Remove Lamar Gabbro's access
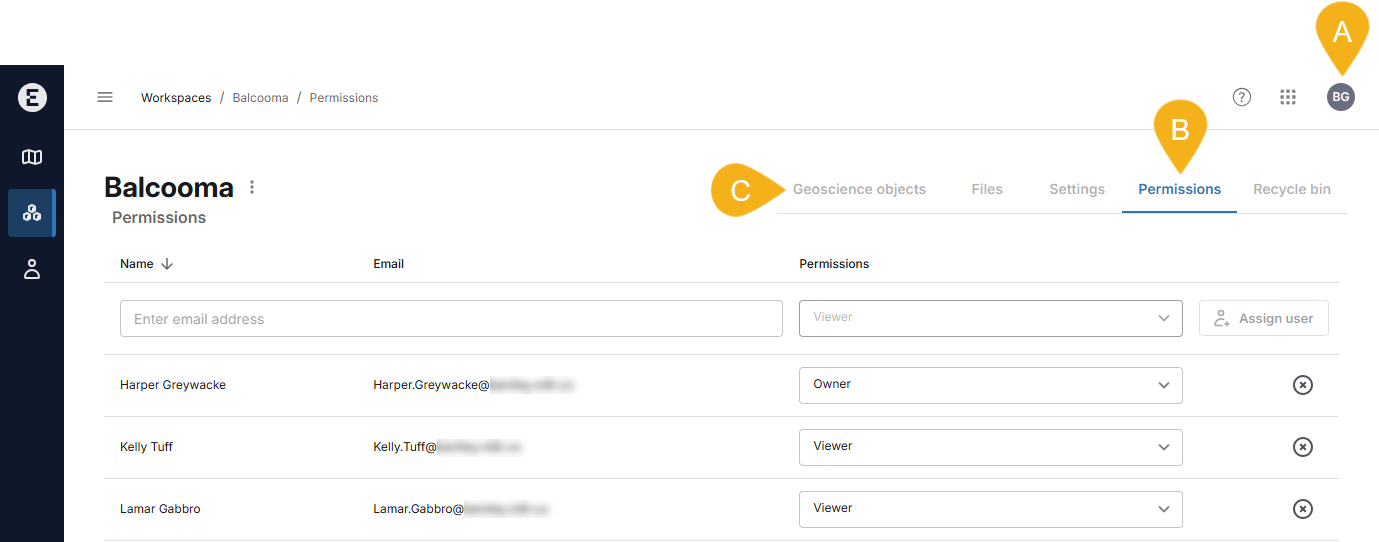The height and width of the screenshot is (542, 1379). click(1302, 509)
